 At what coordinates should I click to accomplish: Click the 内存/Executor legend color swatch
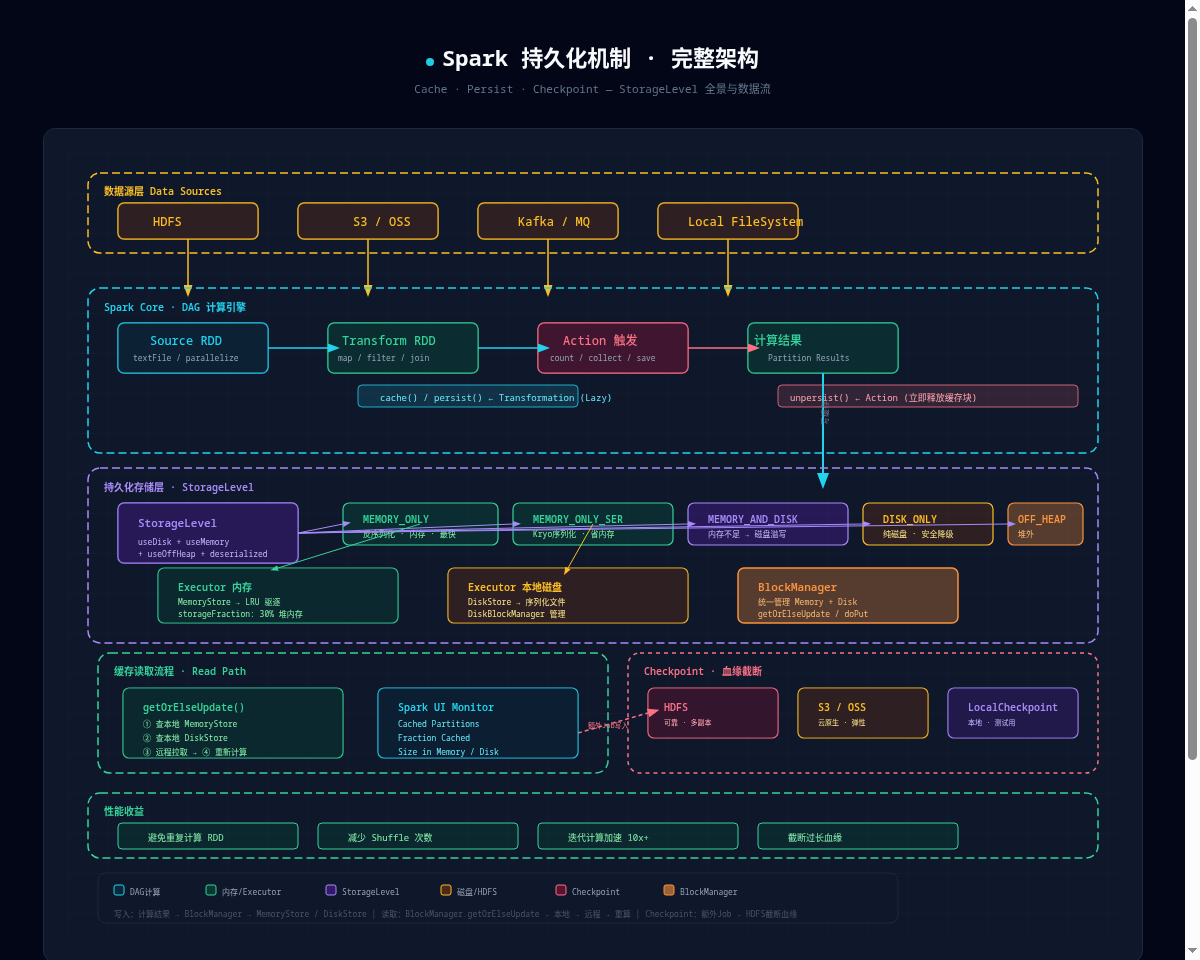pos(211,890)
